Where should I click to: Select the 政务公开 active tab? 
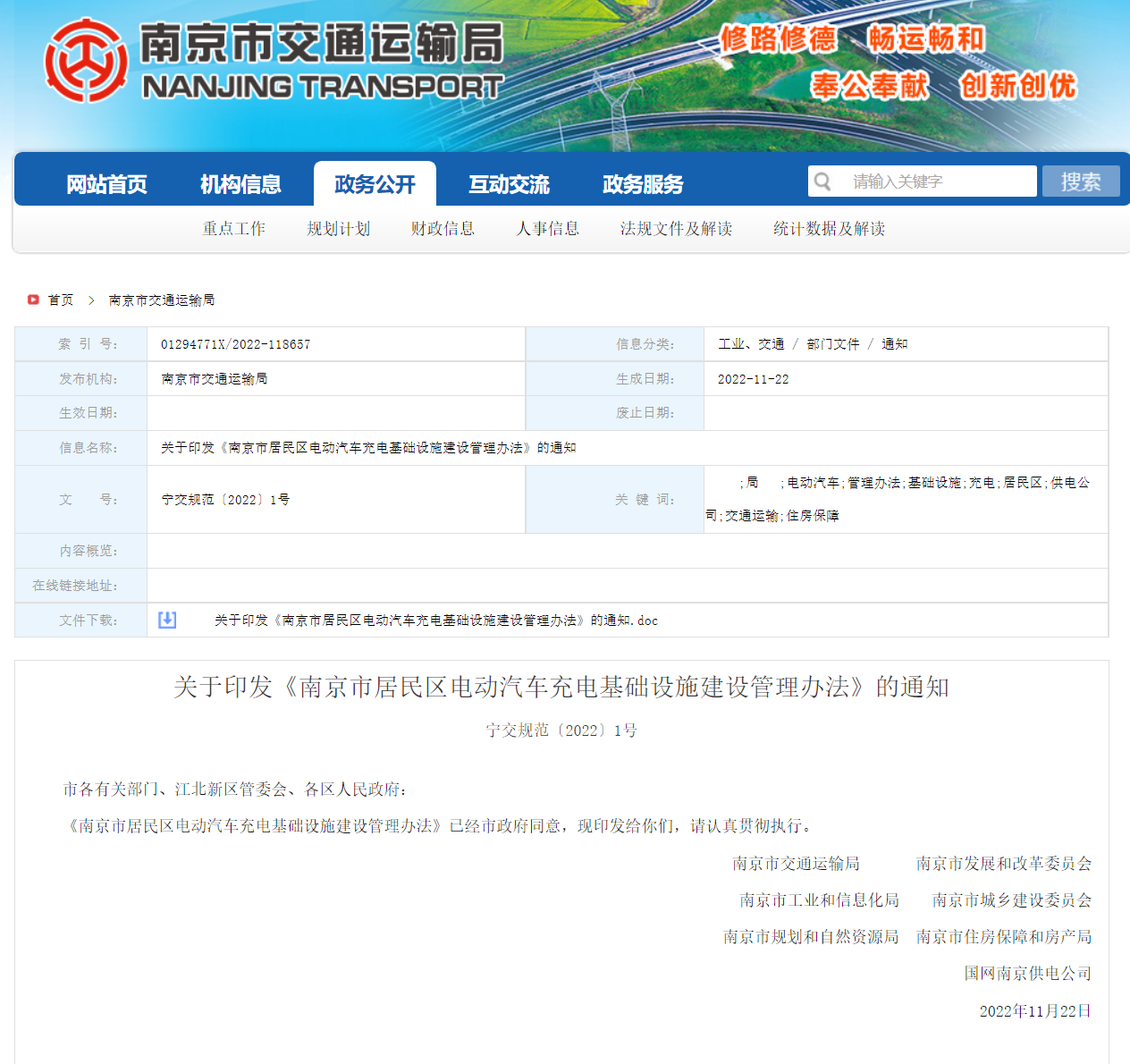click(375, 184)
